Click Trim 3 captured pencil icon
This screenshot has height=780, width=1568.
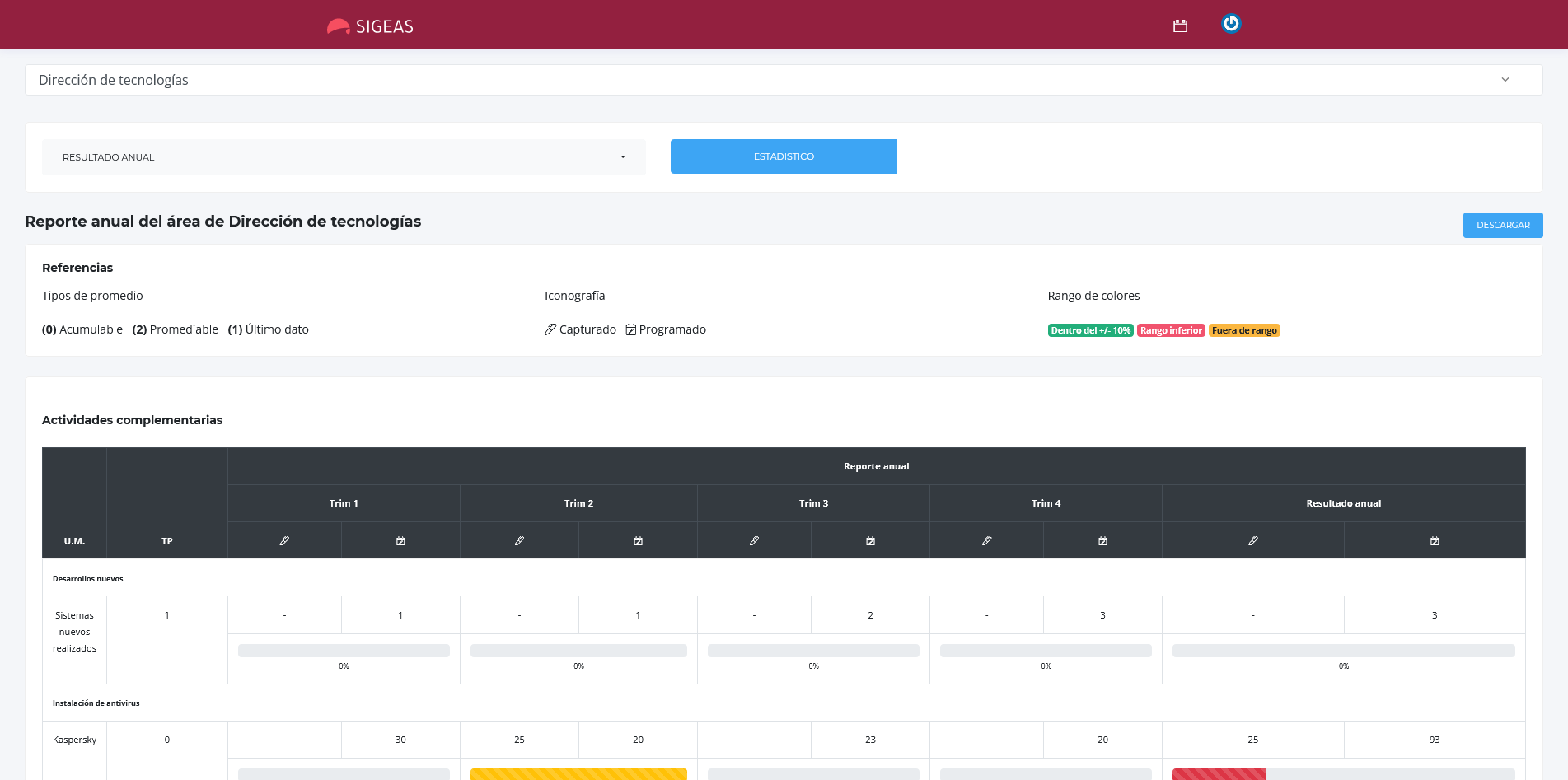[x=754, y=541]
